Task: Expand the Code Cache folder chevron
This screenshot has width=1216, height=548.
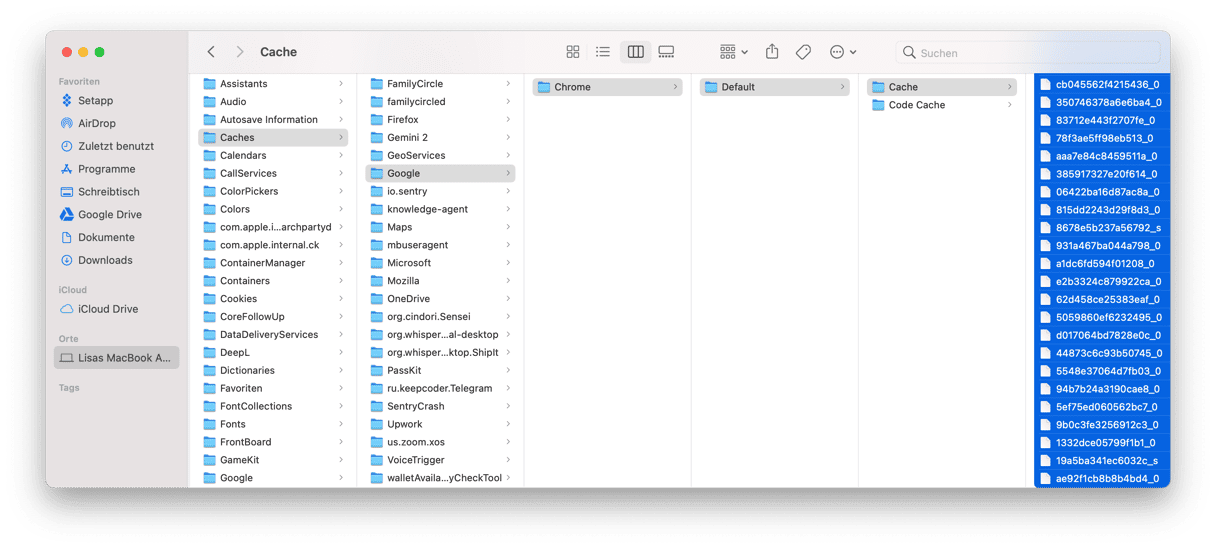Action: [x=1009, y=105]
